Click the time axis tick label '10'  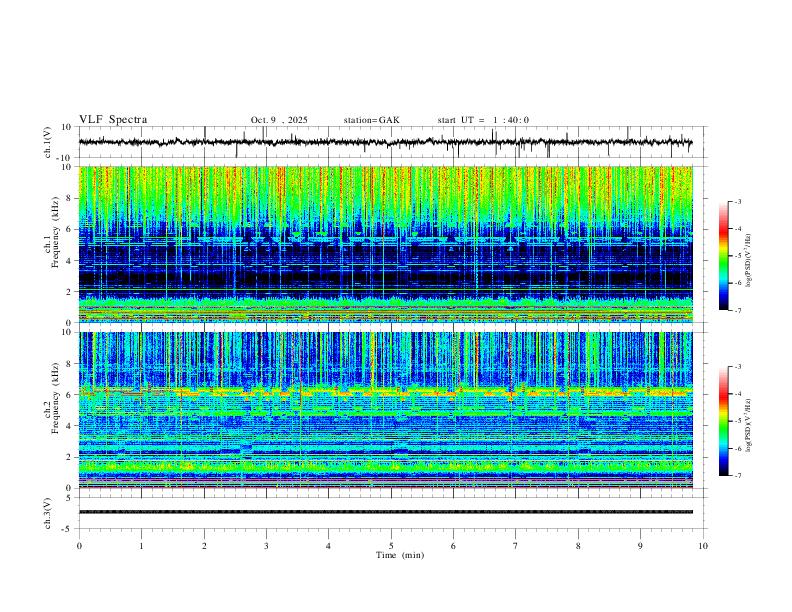(x=703, y=546)
